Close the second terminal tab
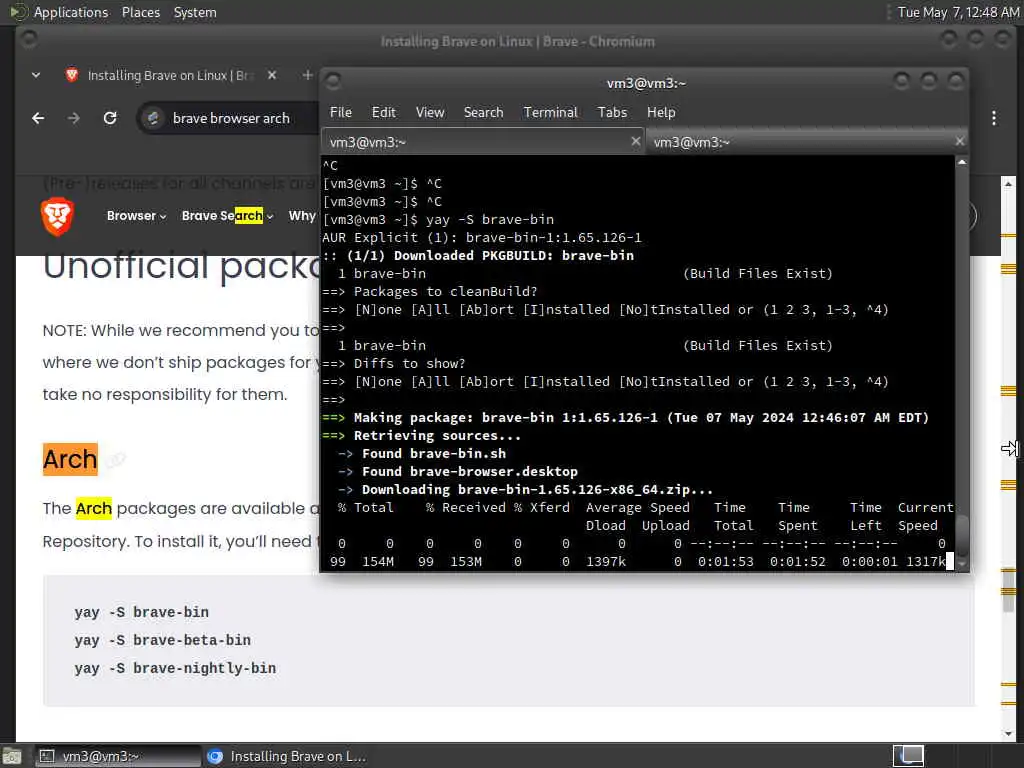 tap(959, 141)
